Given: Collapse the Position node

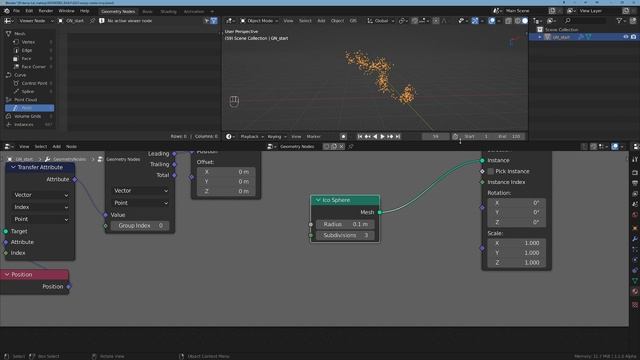Looking at the screenshot, I should (x=7, y=275).
